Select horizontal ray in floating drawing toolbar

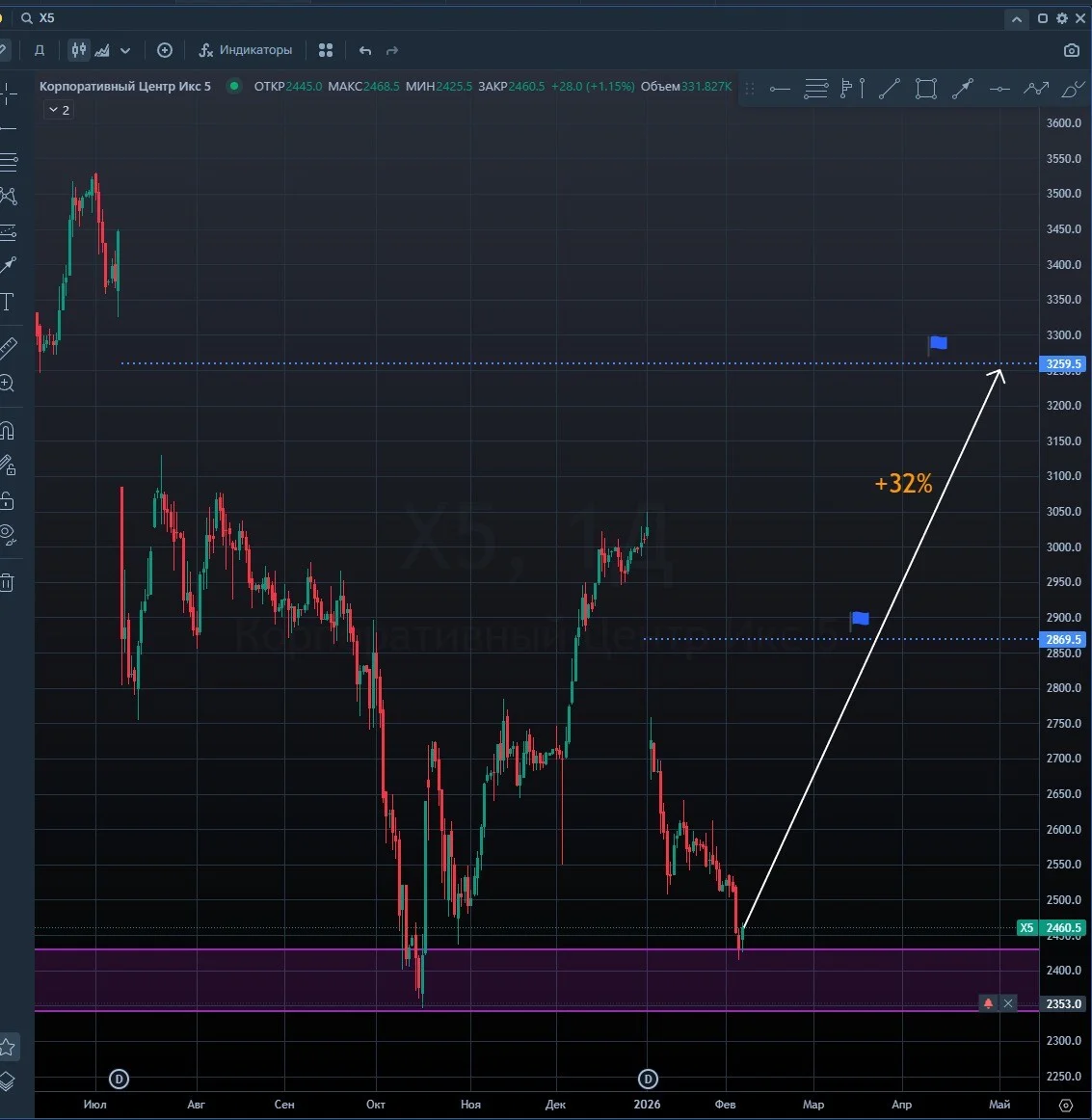pyautogui.click(x=779, y=90)
